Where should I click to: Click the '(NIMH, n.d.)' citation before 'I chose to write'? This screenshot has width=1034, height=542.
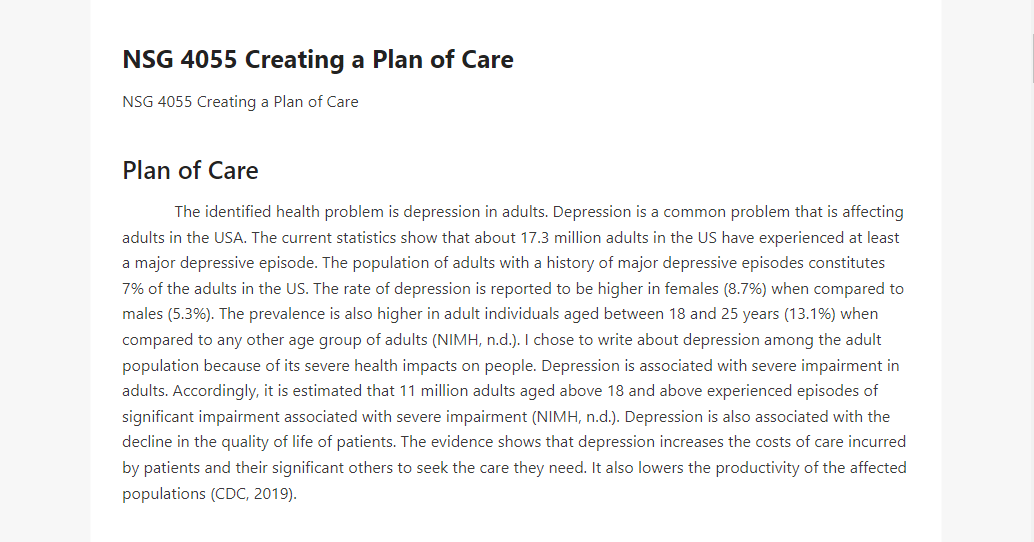(476, 340)
